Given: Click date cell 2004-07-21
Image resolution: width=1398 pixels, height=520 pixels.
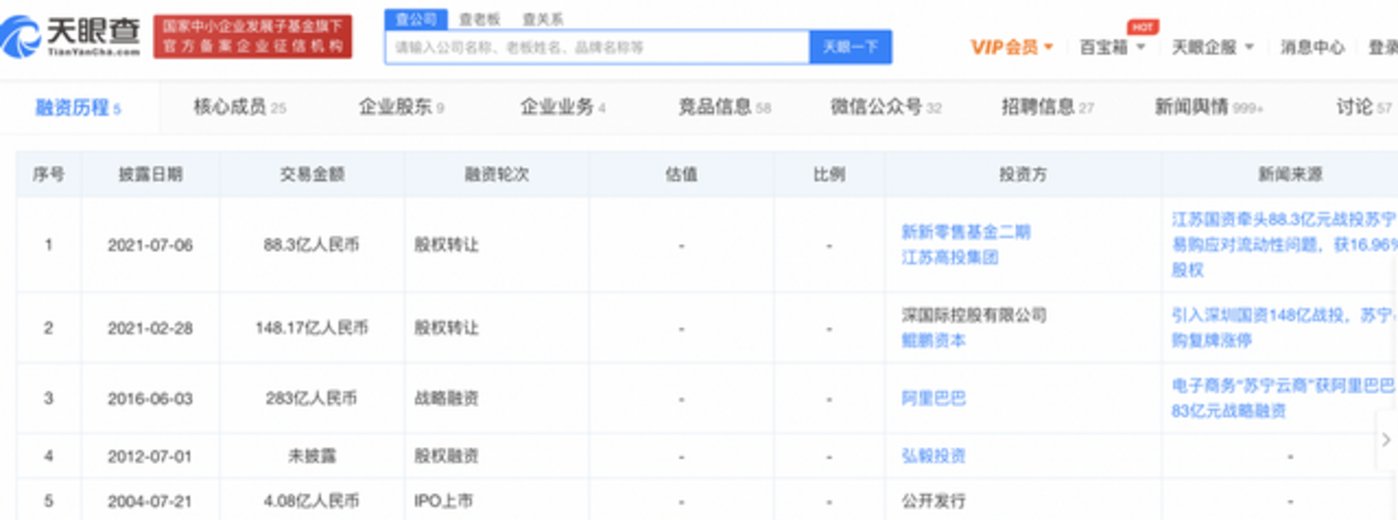Looking at the screenshot, I should (150, 501).
